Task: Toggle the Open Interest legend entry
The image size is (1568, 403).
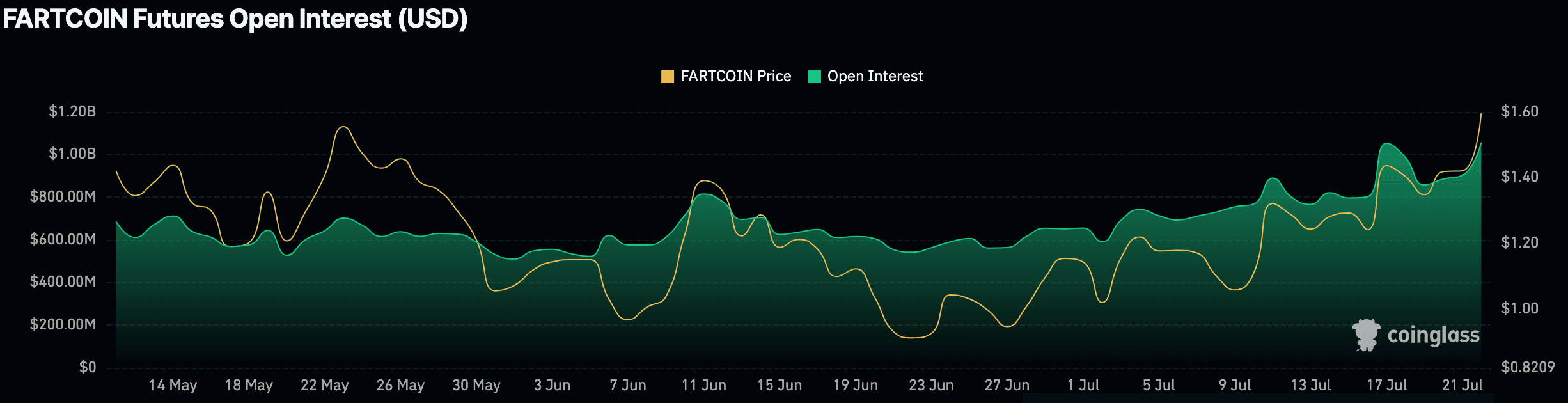Action: click(865, 77)
